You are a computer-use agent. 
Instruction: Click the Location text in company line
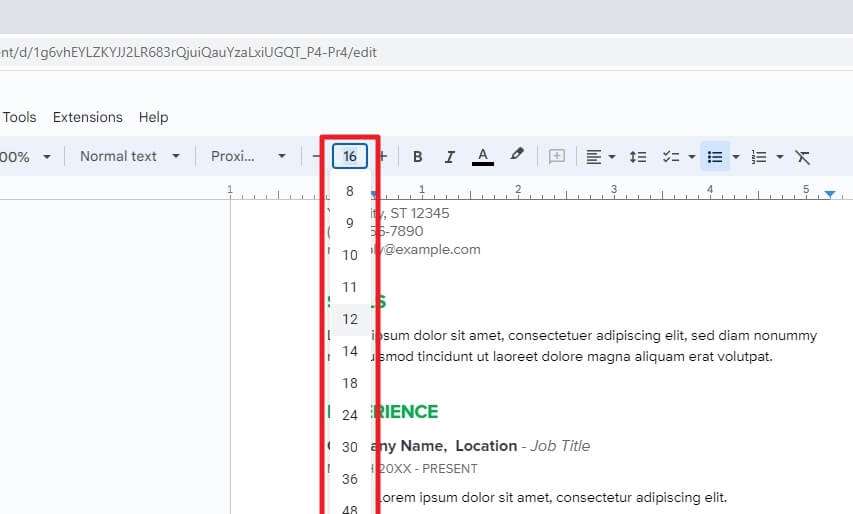click(486, 446)
